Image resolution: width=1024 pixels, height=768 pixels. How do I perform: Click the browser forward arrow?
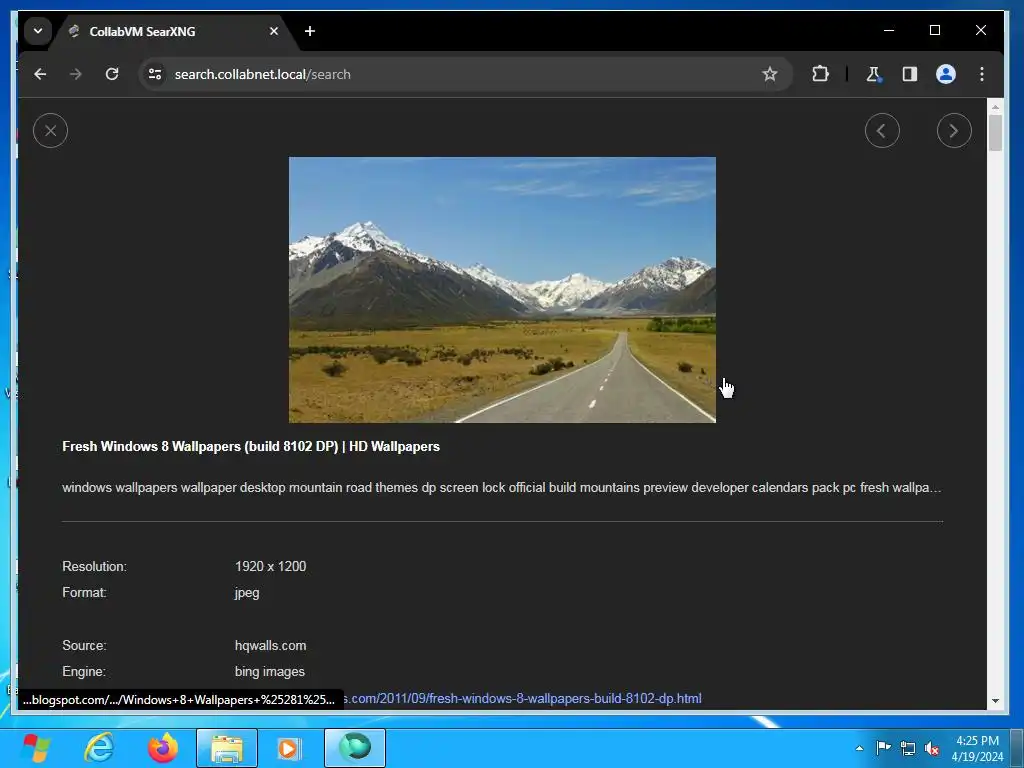point(76,74)
